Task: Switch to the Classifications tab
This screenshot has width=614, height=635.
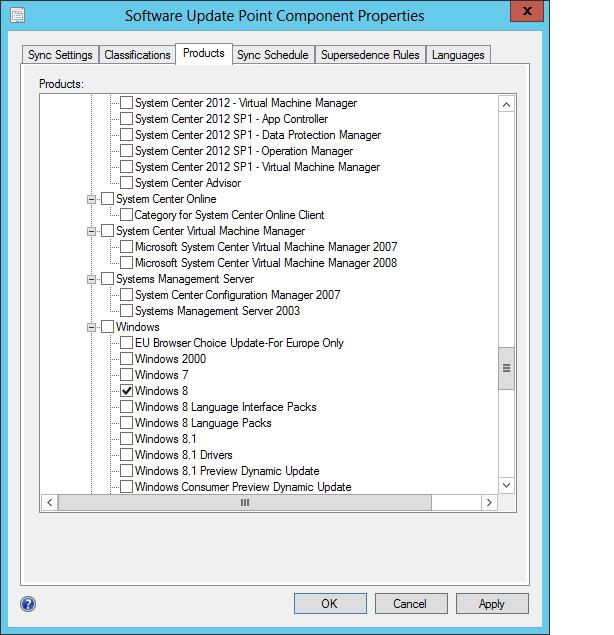Action: (x=137, y=55)
